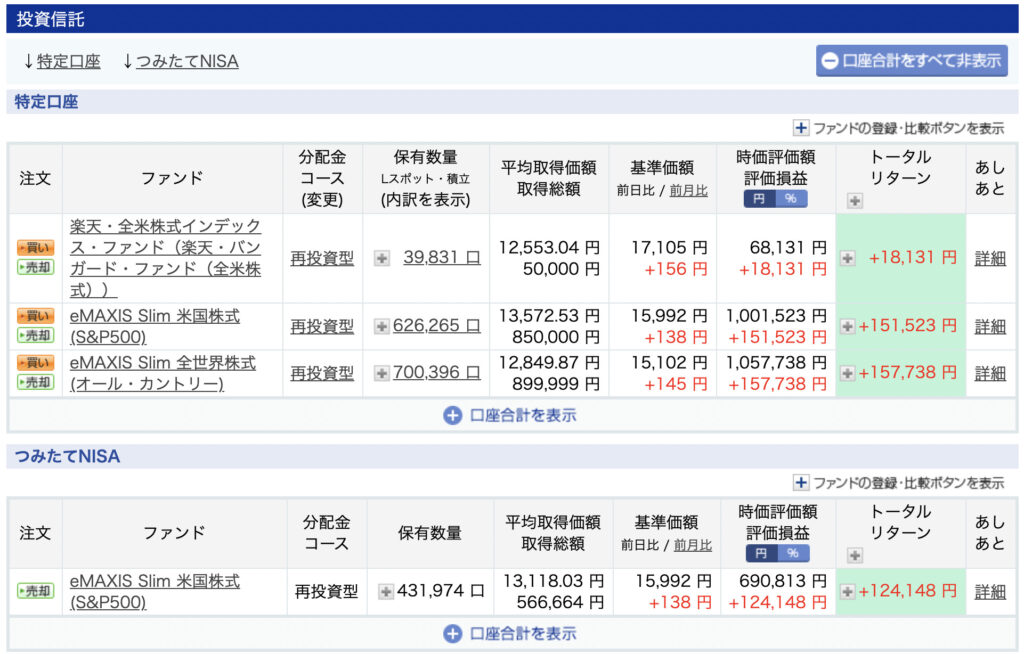Click 買い button for eMAXIS Slim 全世界株式 row
This screenshot has width=1024, height=654.
coord(35,363)
